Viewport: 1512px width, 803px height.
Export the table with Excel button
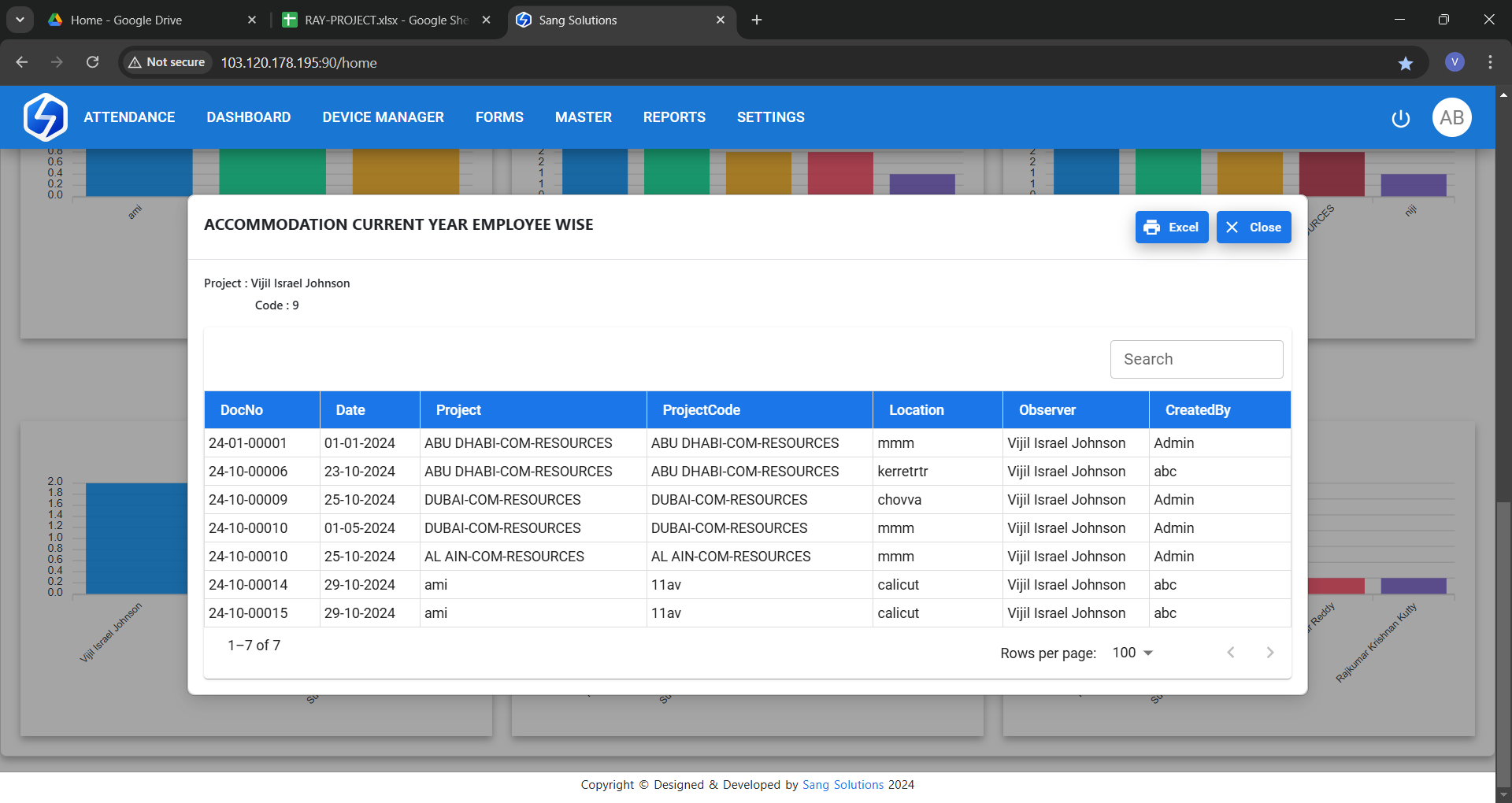[1171, 228]
